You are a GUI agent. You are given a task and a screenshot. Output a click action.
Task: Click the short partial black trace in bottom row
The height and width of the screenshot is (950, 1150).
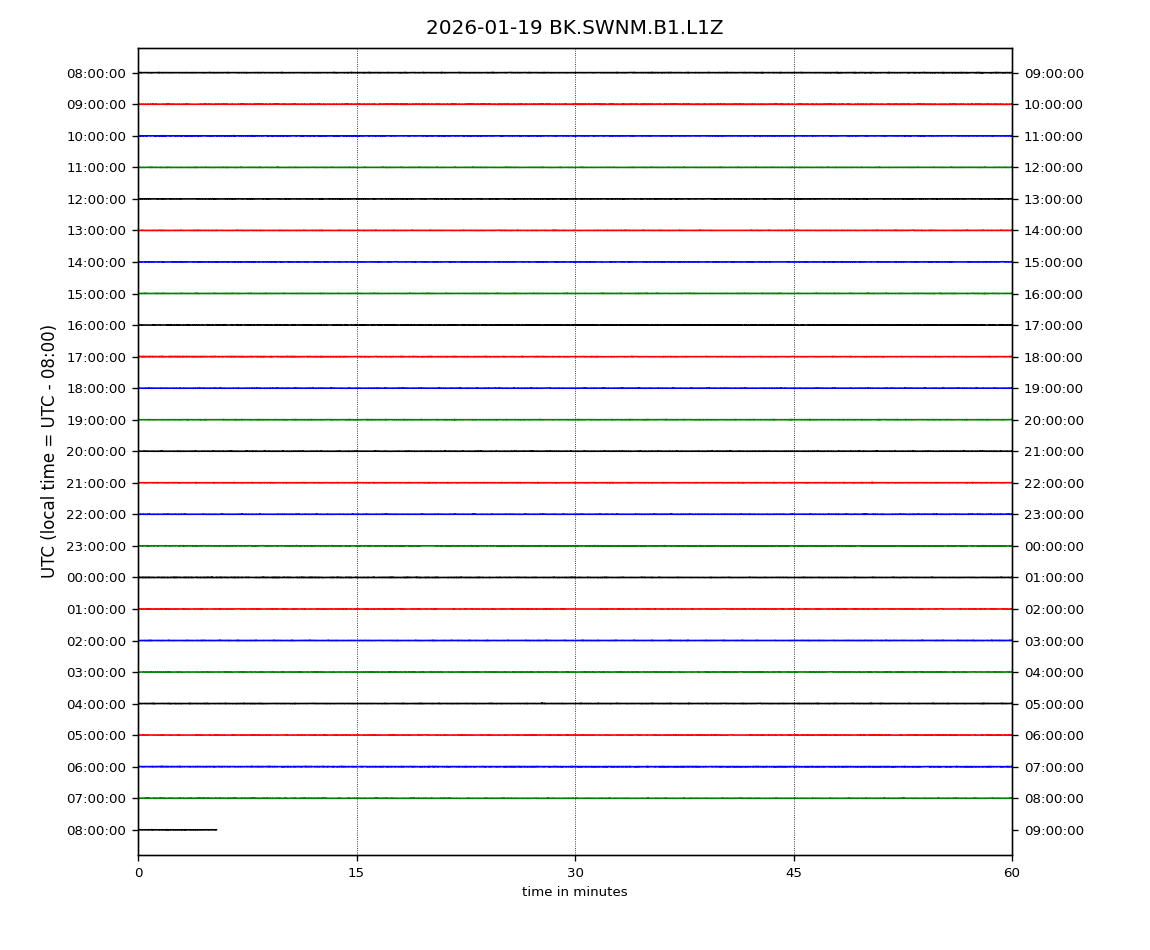click(x=177, y=830)
